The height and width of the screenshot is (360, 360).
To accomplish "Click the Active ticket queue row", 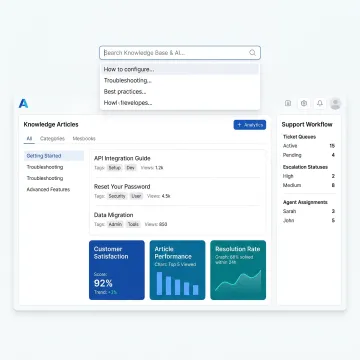I will click(x=309, y=146).
